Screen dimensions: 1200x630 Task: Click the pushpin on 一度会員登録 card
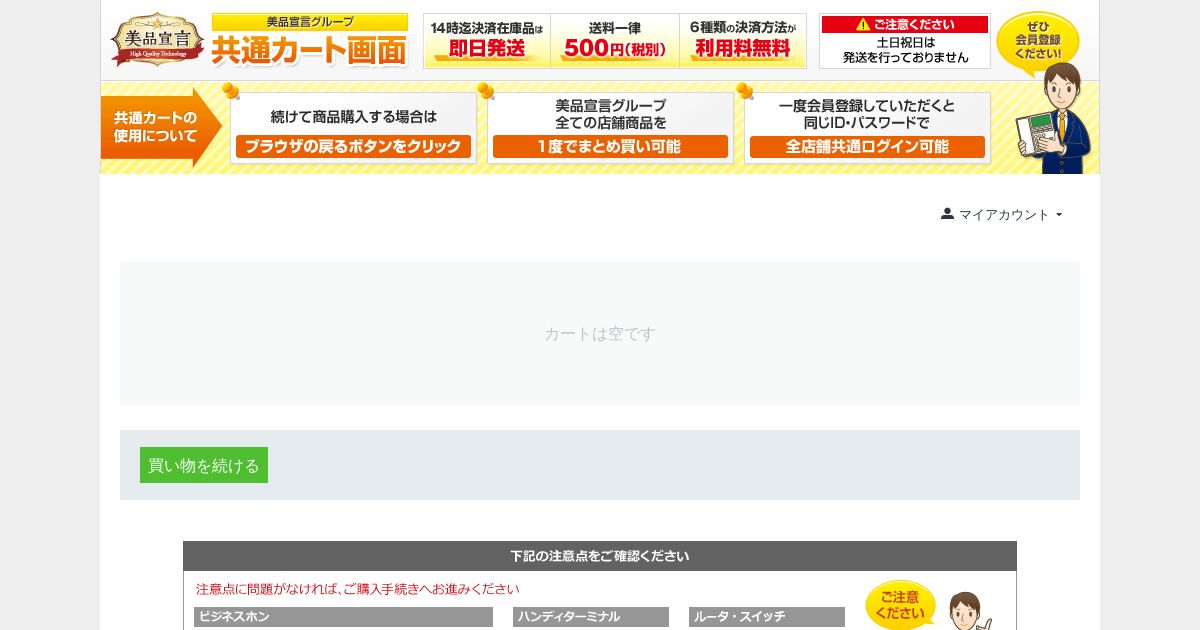coord(745,91)
